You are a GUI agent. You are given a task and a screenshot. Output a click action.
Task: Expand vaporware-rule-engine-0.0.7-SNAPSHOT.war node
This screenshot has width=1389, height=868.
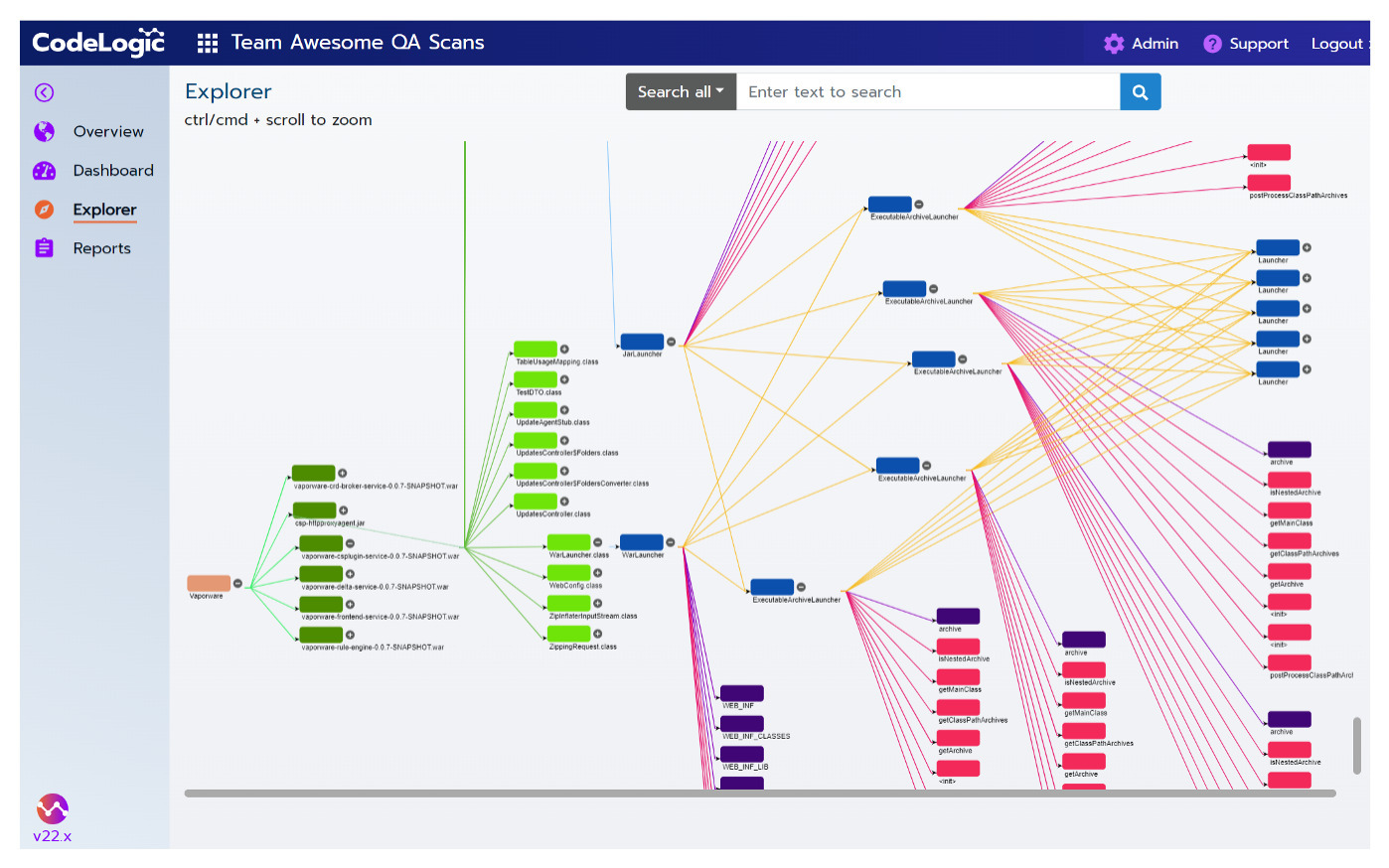(350, 634)
